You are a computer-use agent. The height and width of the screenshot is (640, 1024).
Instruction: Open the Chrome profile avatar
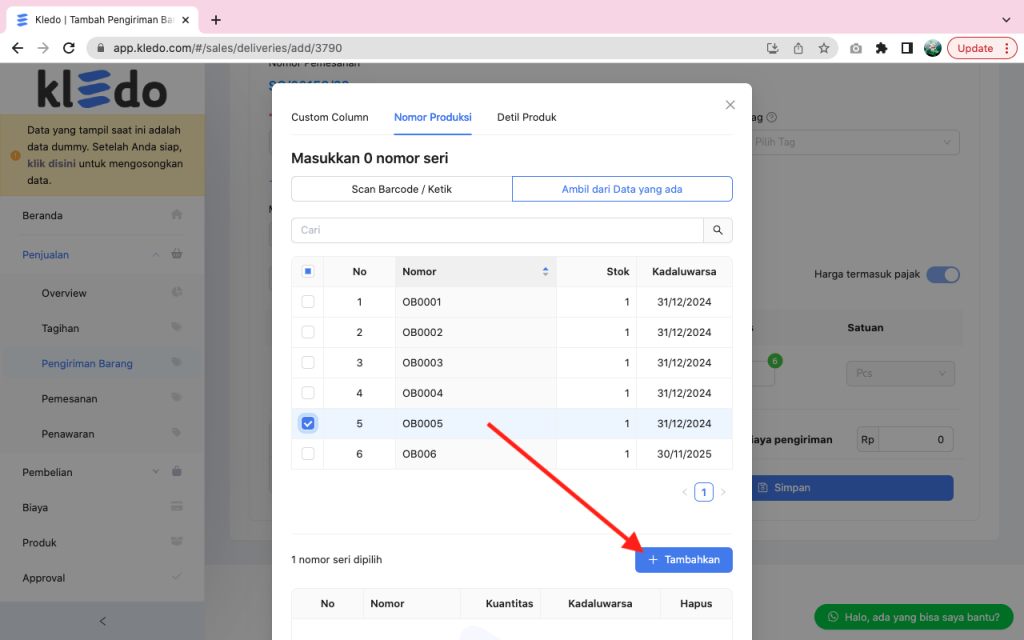933,48
